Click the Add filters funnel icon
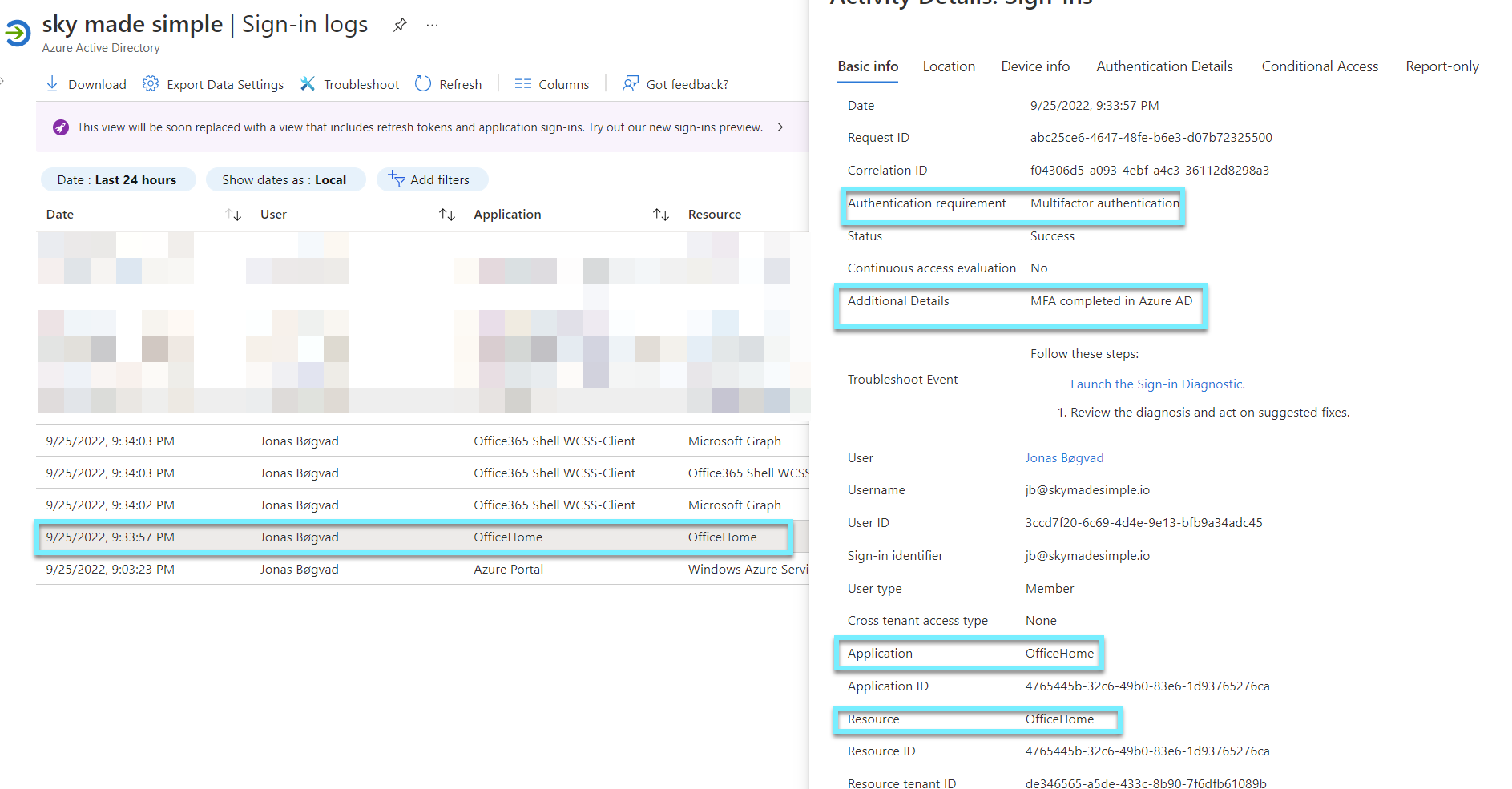 pos(396,179)
